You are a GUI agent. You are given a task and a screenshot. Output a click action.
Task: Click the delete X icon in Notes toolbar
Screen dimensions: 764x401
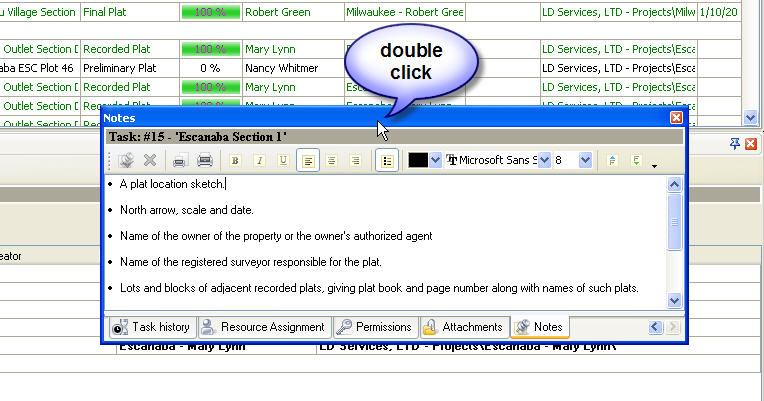[150, 160]
